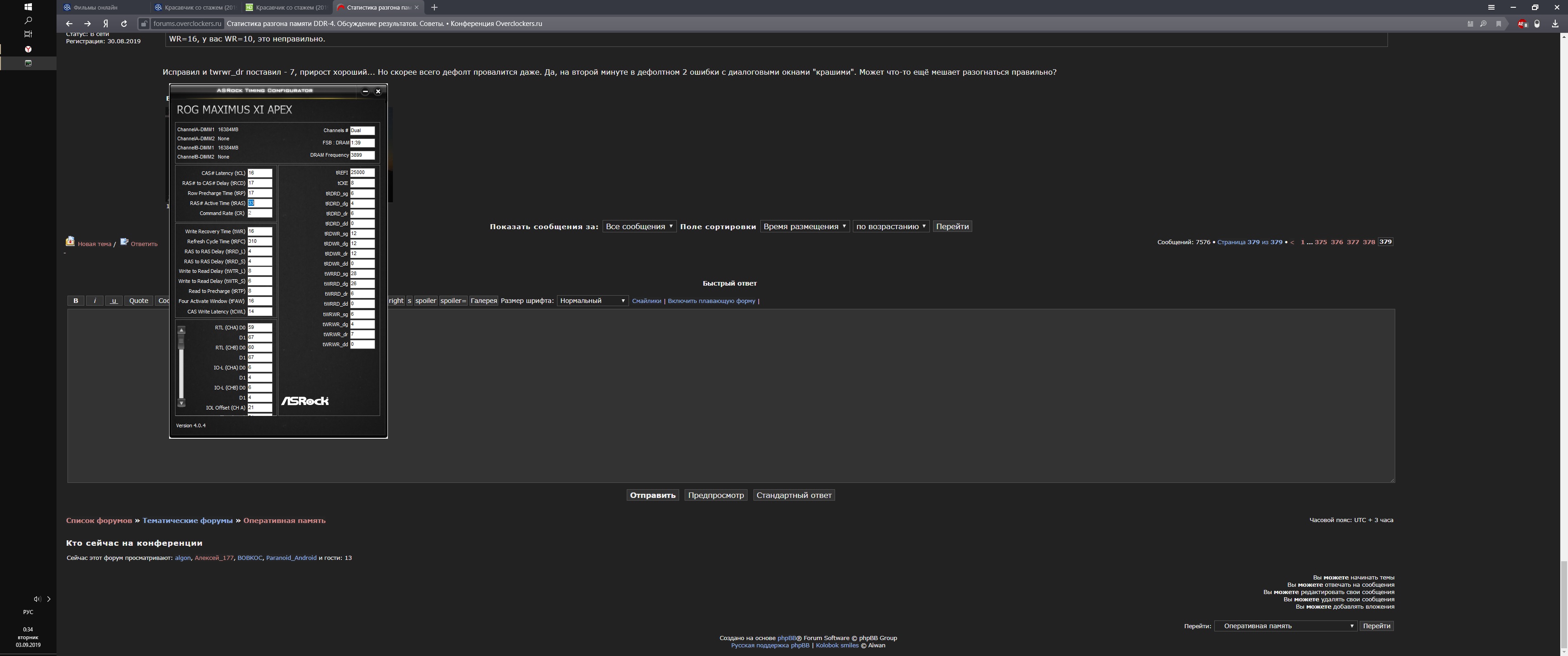The image size is (1568, 656).
Task: Toggle italic formatting button i
Action: point(94,301)
